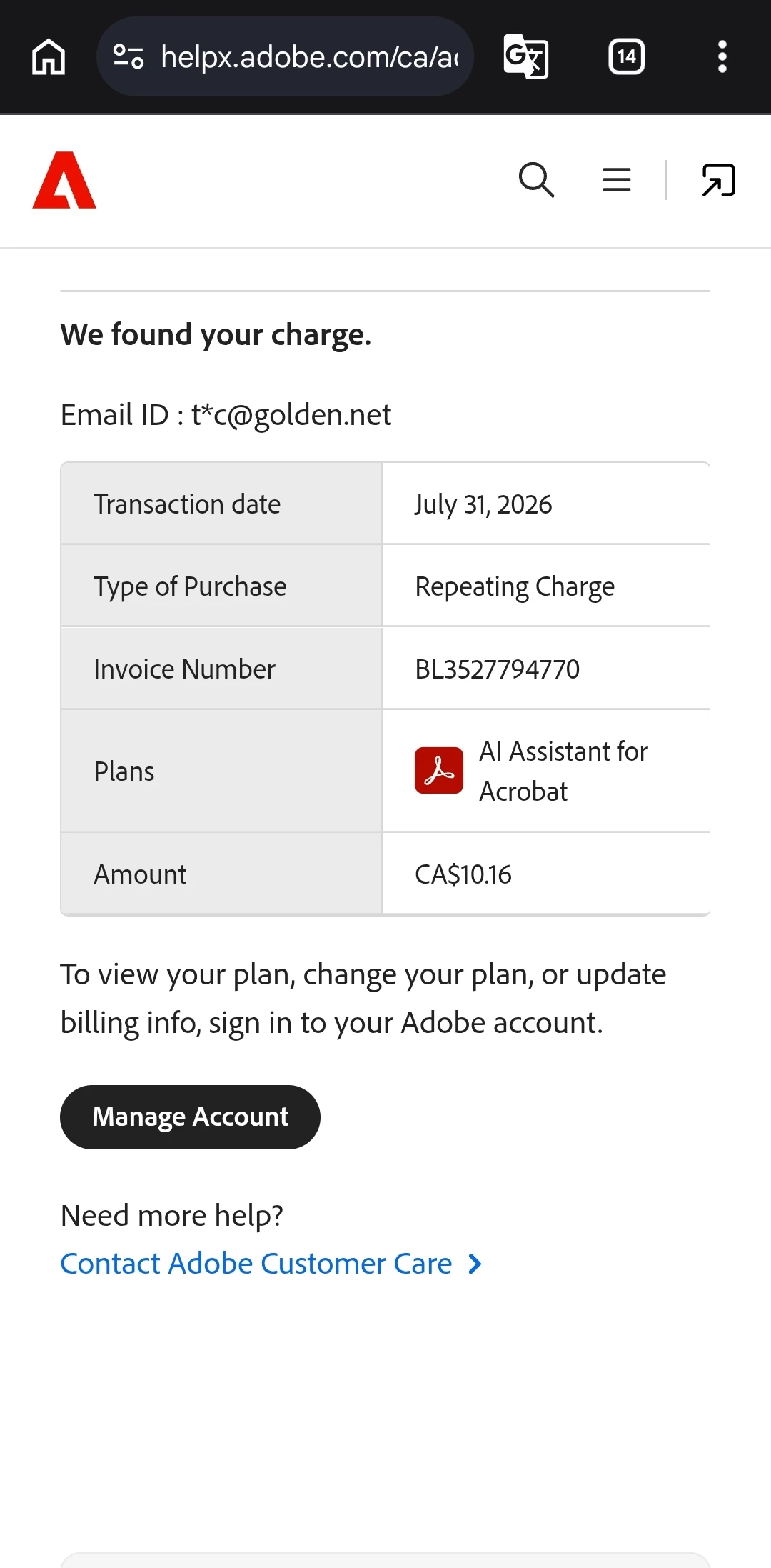This screenshot has width=771, height=1568.
Task: Tap the browser home icon
Action: click(49, 56)
